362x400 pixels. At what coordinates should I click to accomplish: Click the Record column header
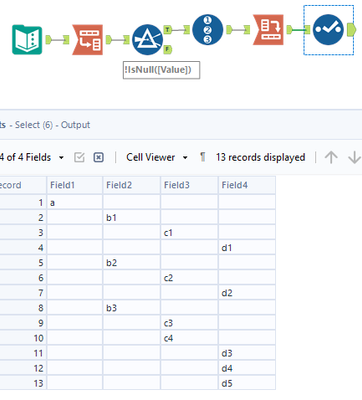click(23, 185)
